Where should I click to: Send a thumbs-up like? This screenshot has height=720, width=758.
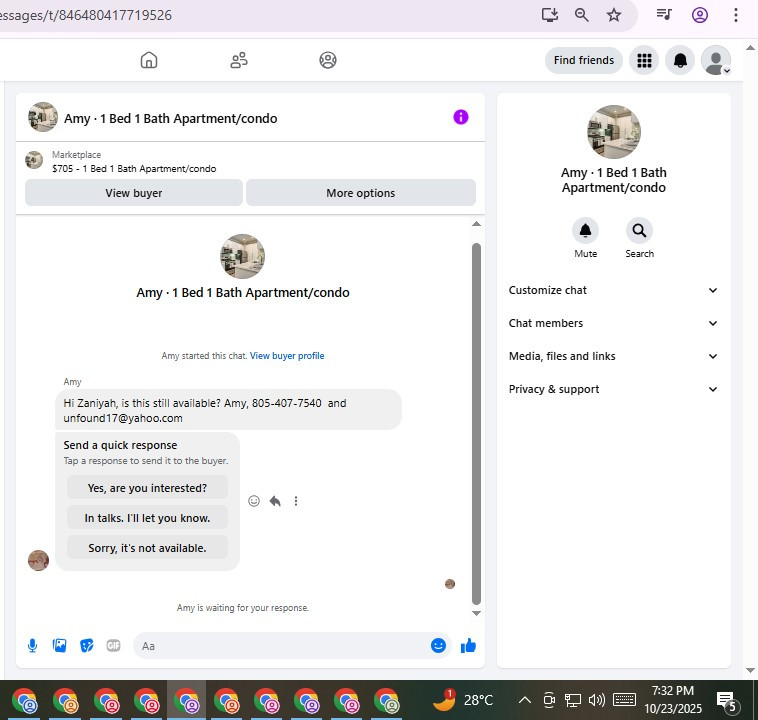tap(468, 646)
